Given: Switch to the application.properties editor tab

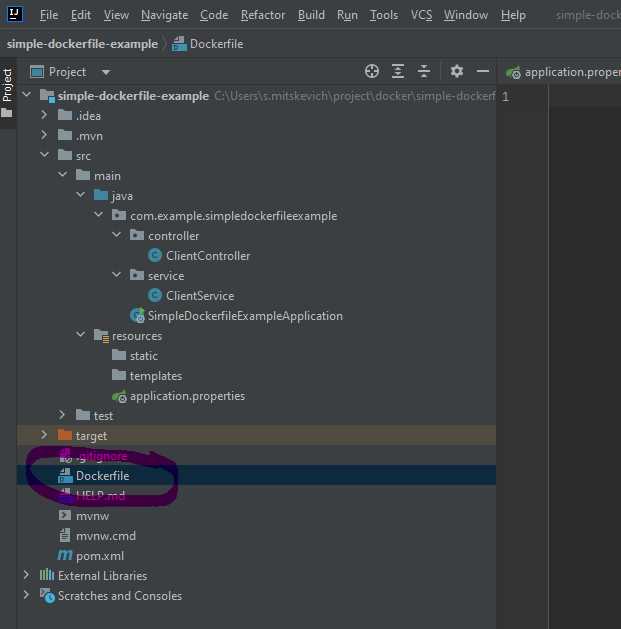Looking at the screenshot, I should click(562, 72).
